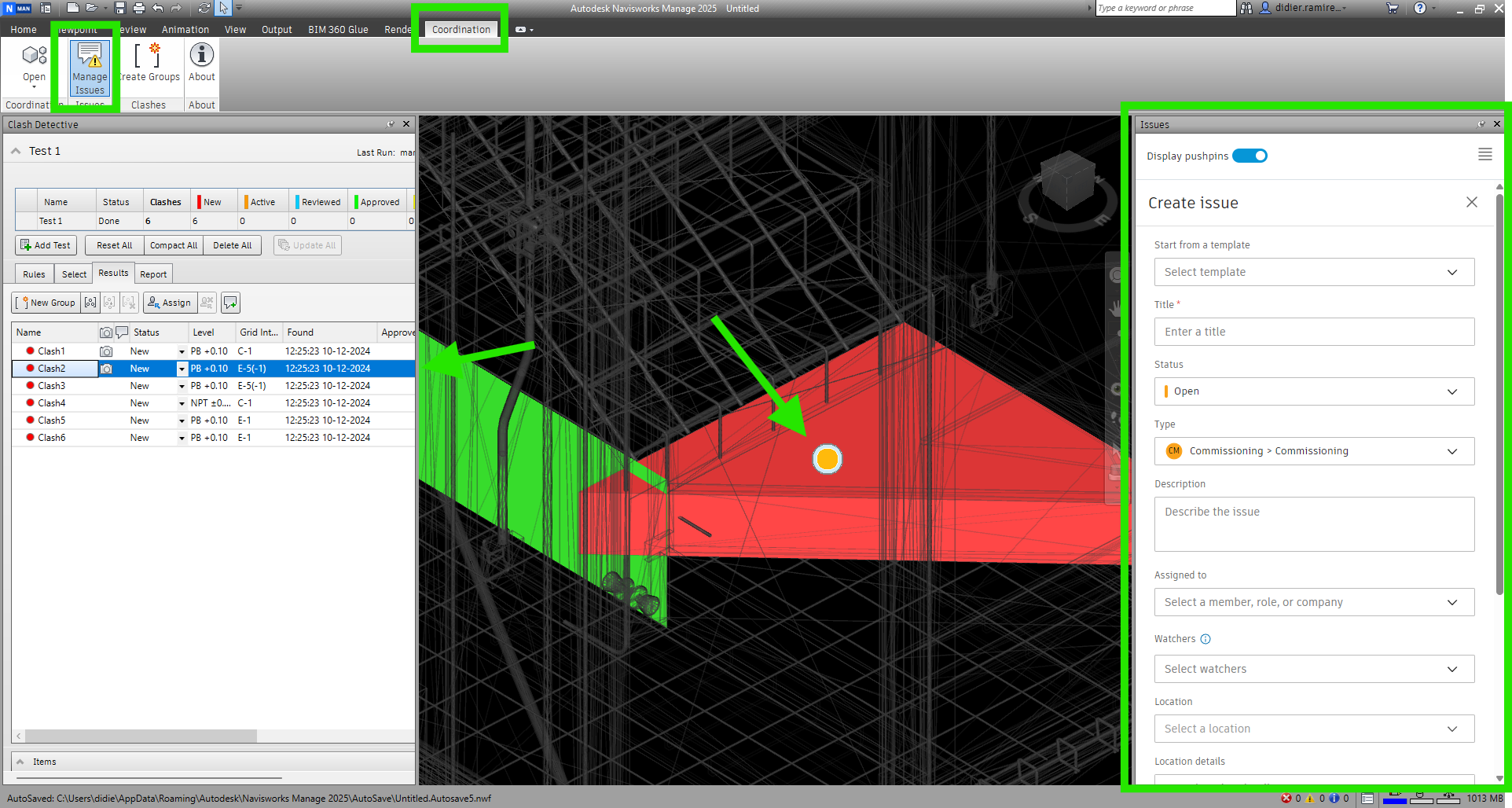
Task: Click the Print icon in quick access toolbar
Action: (x=139, y=8)
